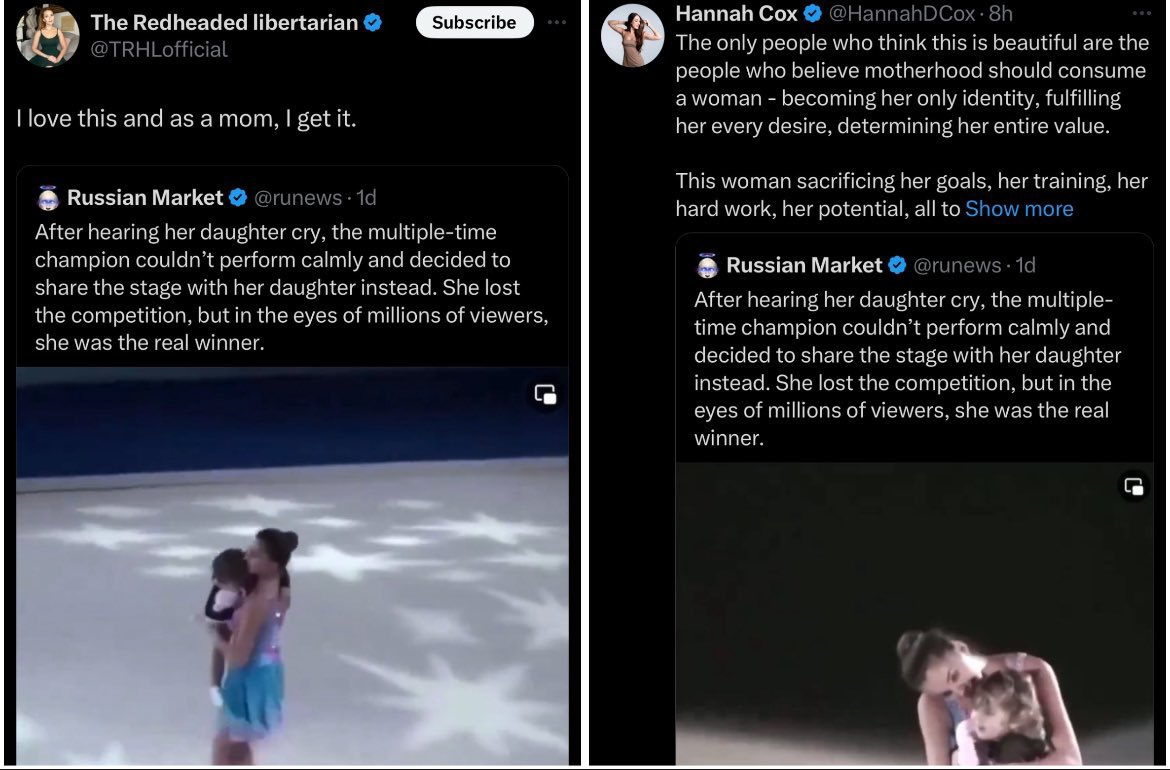Viewport: 1170px width, 770px height.
Task: Click Russian Market avatar in left quote
Action: tap(48, 198)
